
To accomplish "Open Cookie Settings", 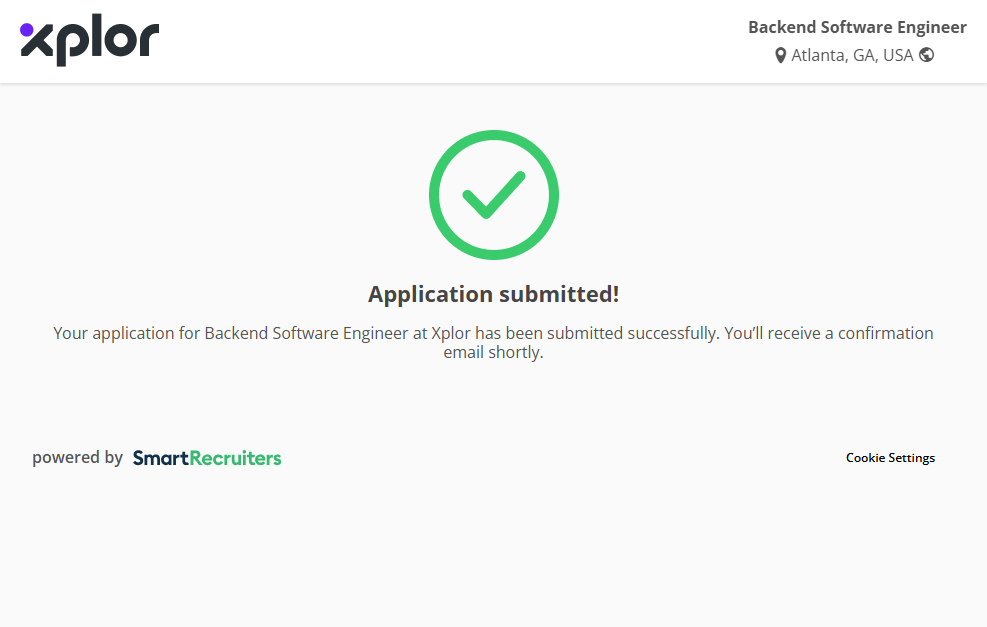I will [x=890, y=458].
